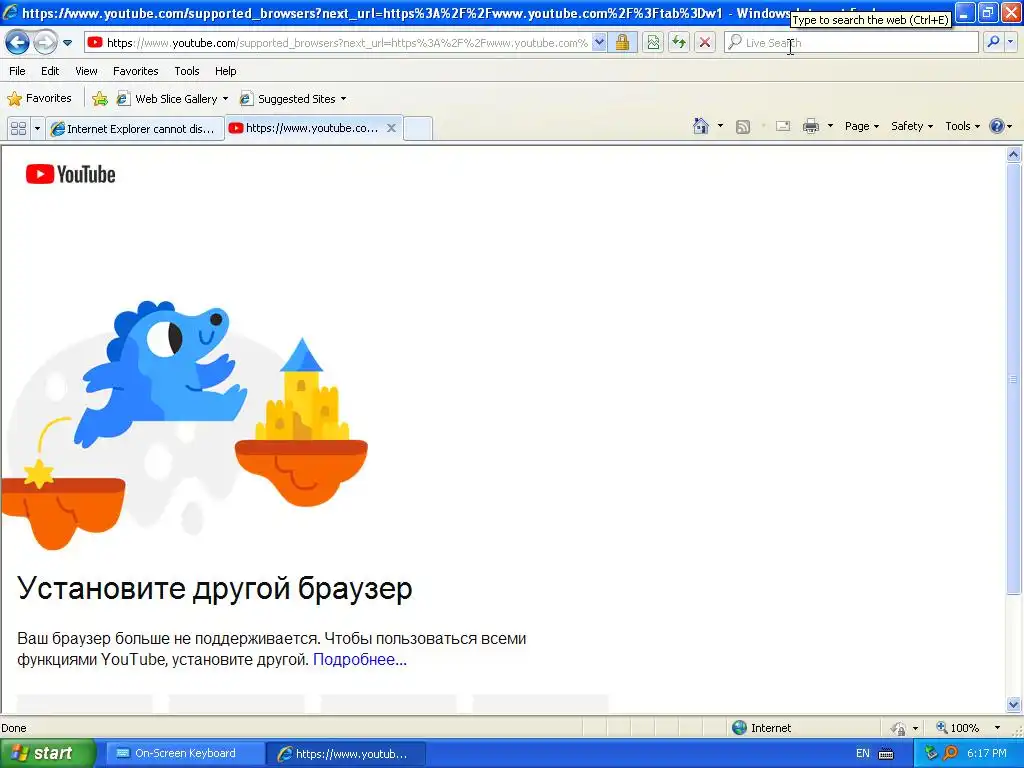Open Protected Mode settings icon in status bar
This screenshot has height=768, width=1024.
[899, 728]
